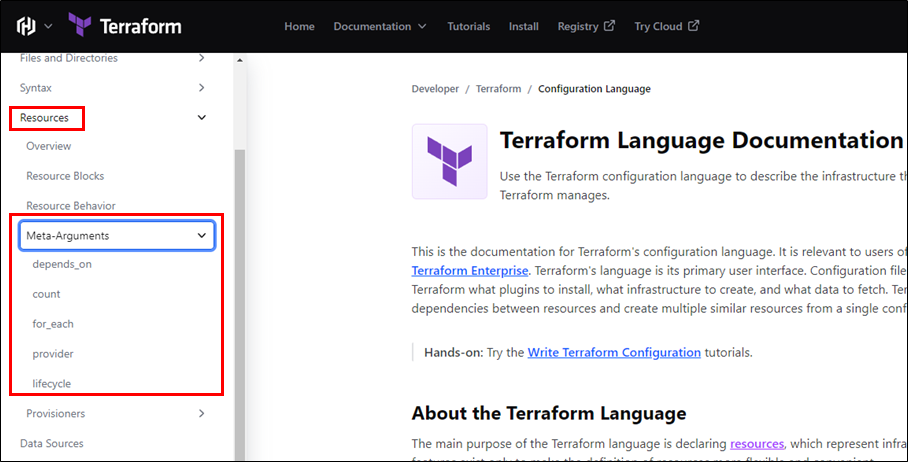The height and width of the screenshot is (462, 908).
Task: Open the Documentation dropdown menu
Action: coord(380,26)
